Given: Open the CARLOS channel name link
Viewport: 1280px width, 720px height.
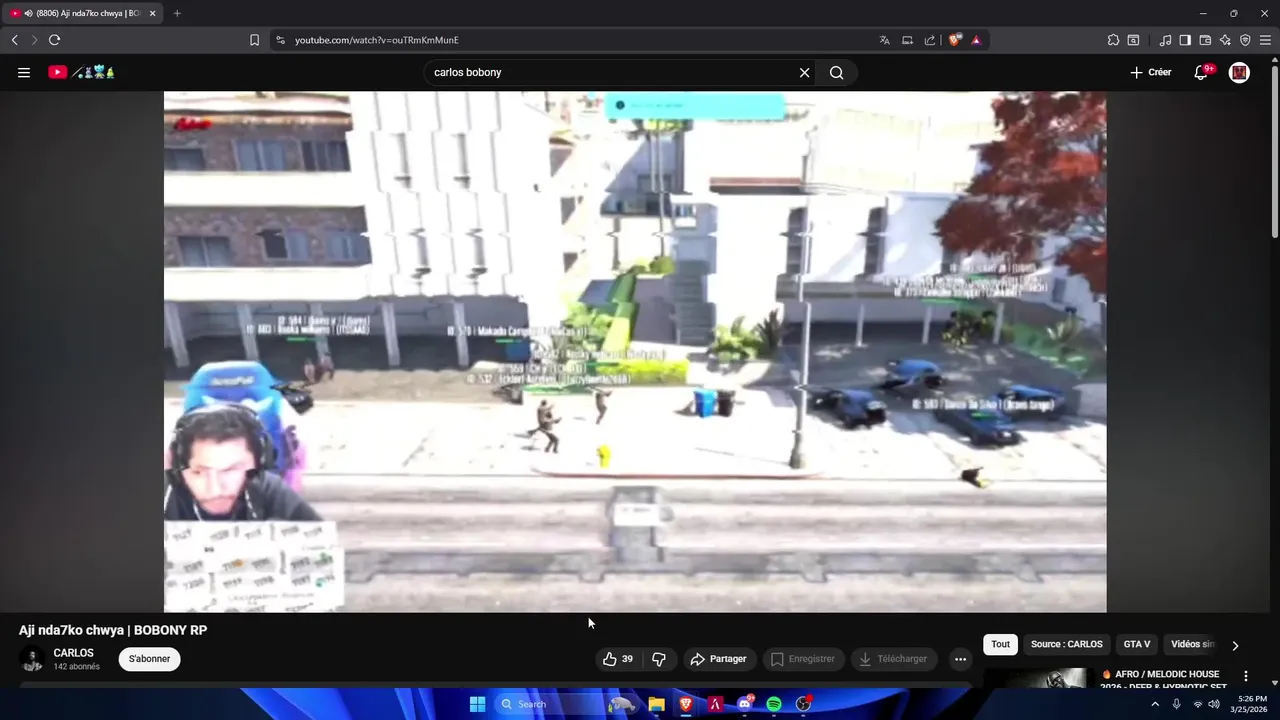Looking at the screenshot, I should 73,653.
